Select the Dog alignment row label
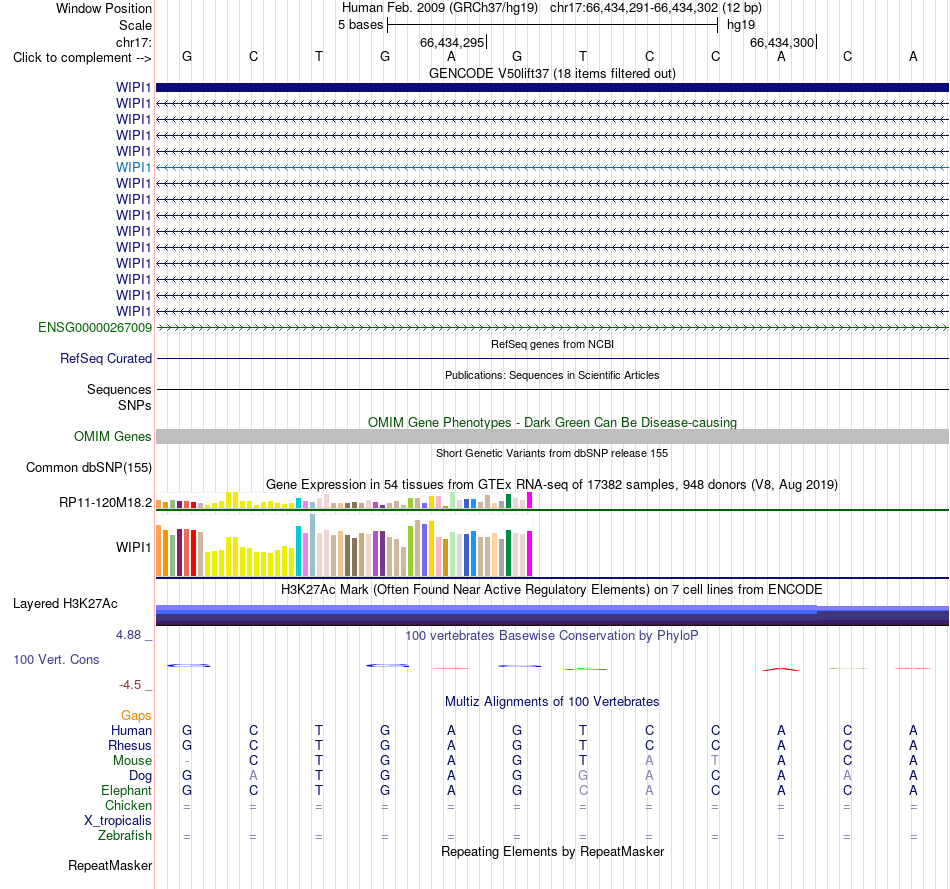Viewport: 950px width, 889px height. click(140, 776)
